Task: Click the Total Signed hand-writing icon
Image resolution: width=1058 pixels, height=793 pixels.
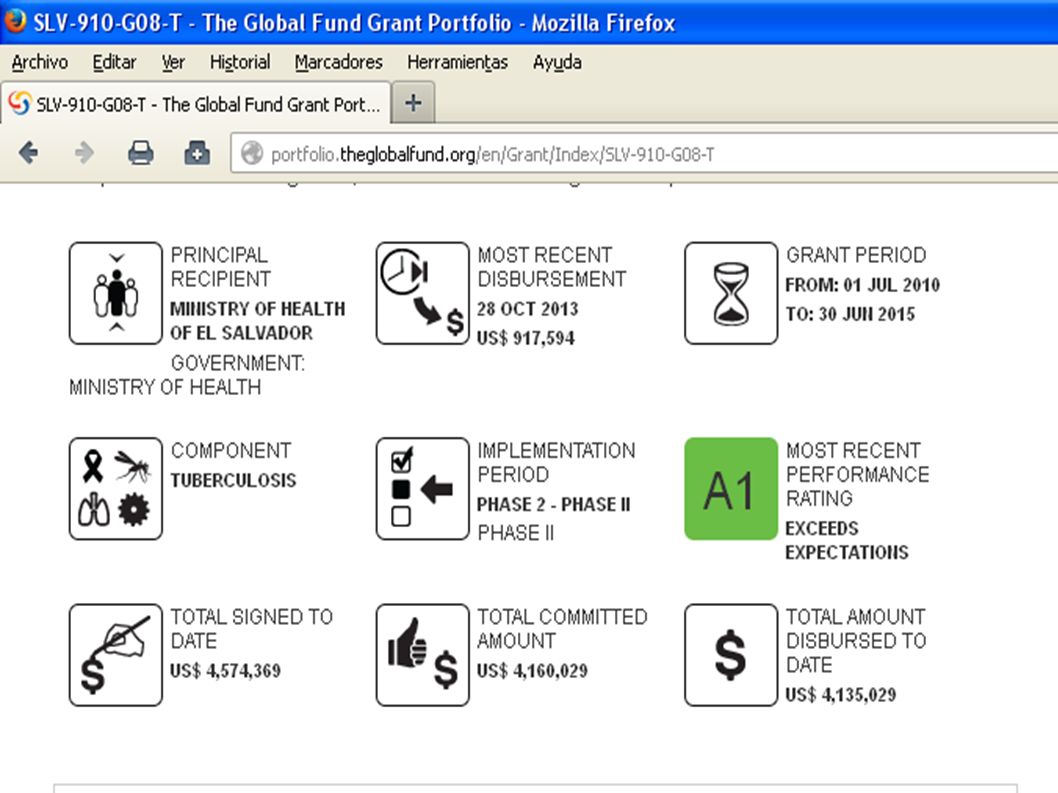Action: pyautogui.click(x=115, y=655)
